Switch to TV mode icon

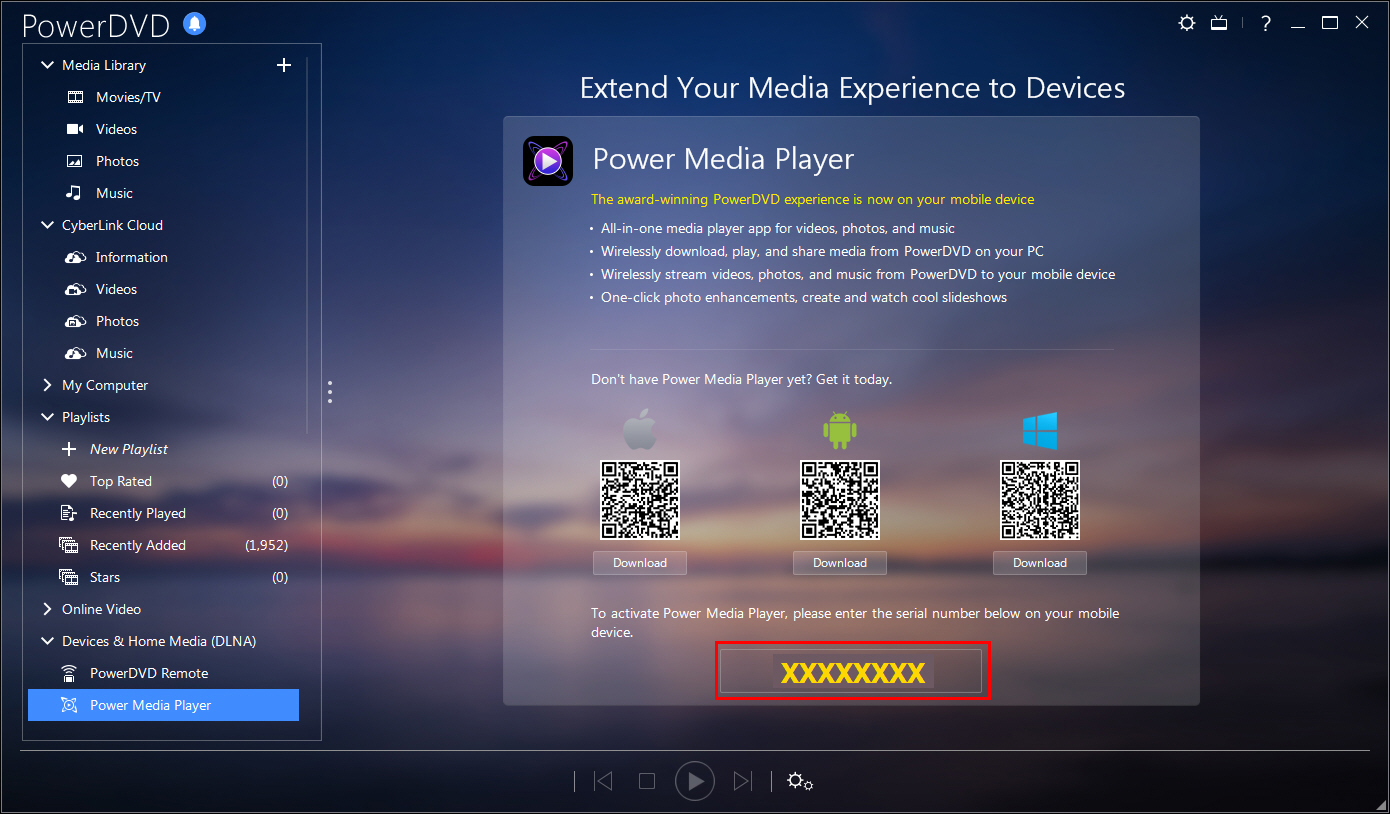pyautogui.click(x=1219, y=23)
